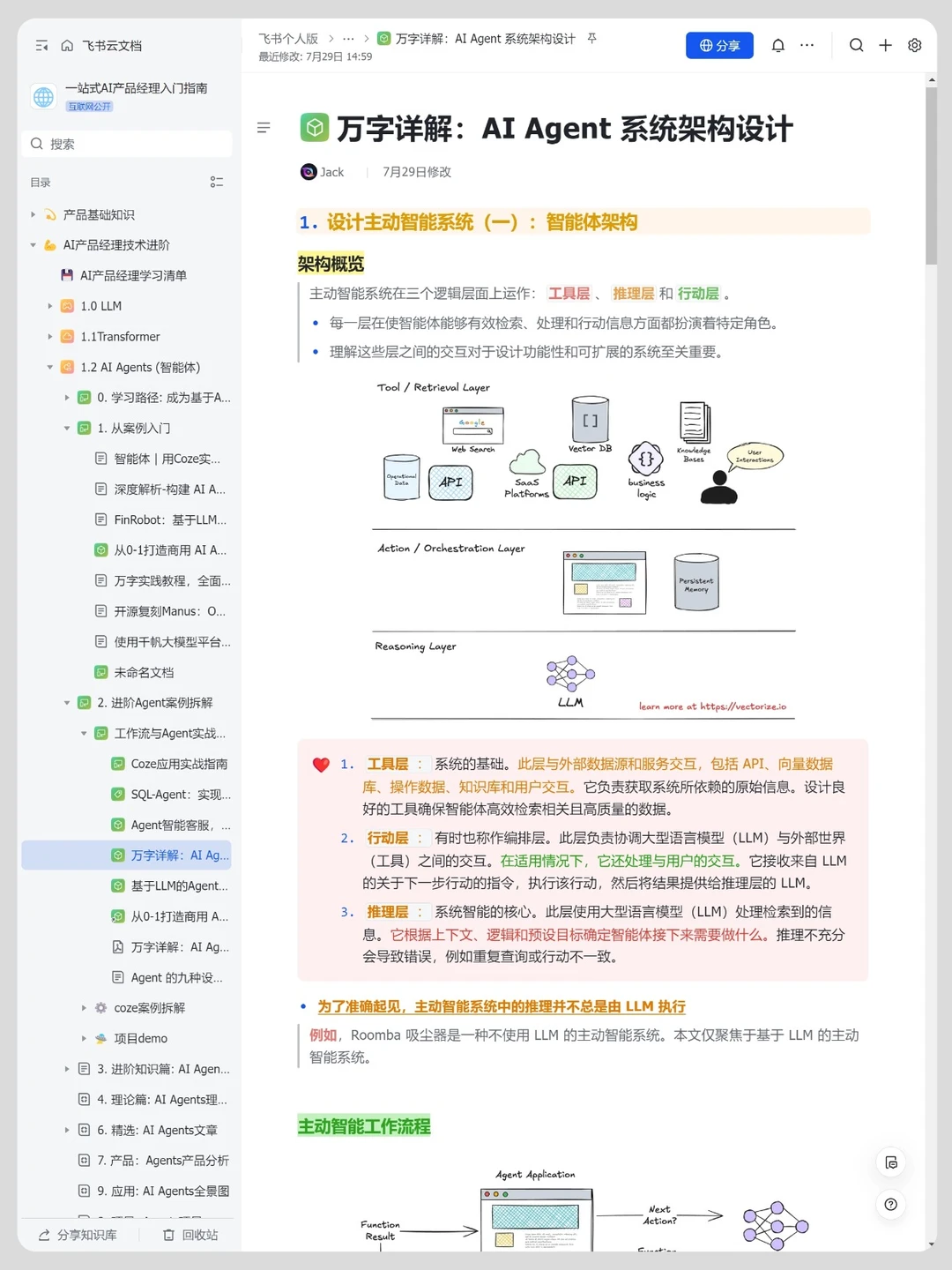952x1270 pixels.
Task: Open the 飞书个人版 breadcrumb
Action: click(288, 39)
